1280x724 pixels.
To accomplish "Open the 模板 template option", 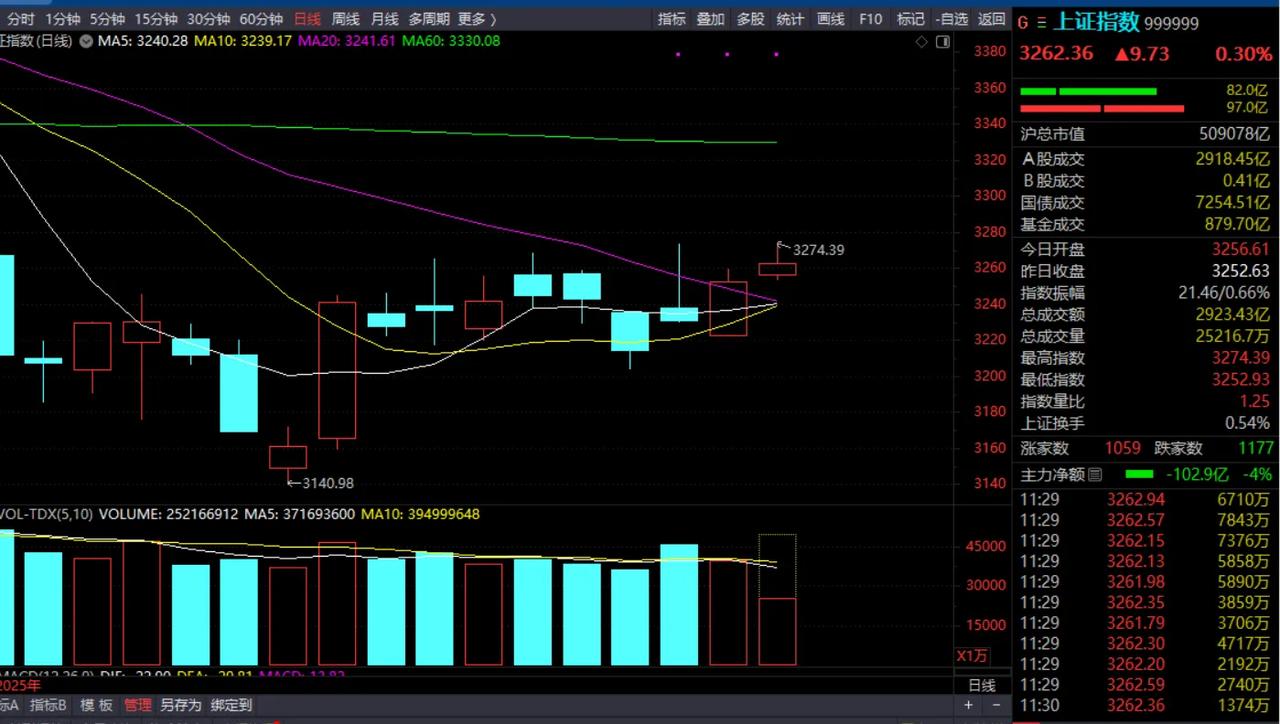I will [x=96, y=705].
